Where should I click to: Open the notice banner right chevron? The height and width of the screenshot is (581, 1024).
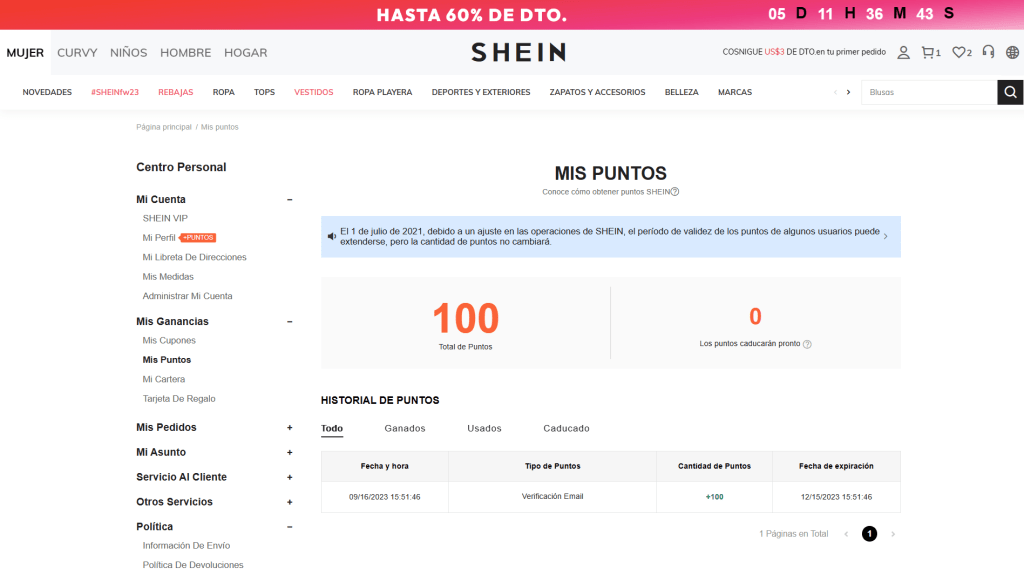(x=886, y=236)
